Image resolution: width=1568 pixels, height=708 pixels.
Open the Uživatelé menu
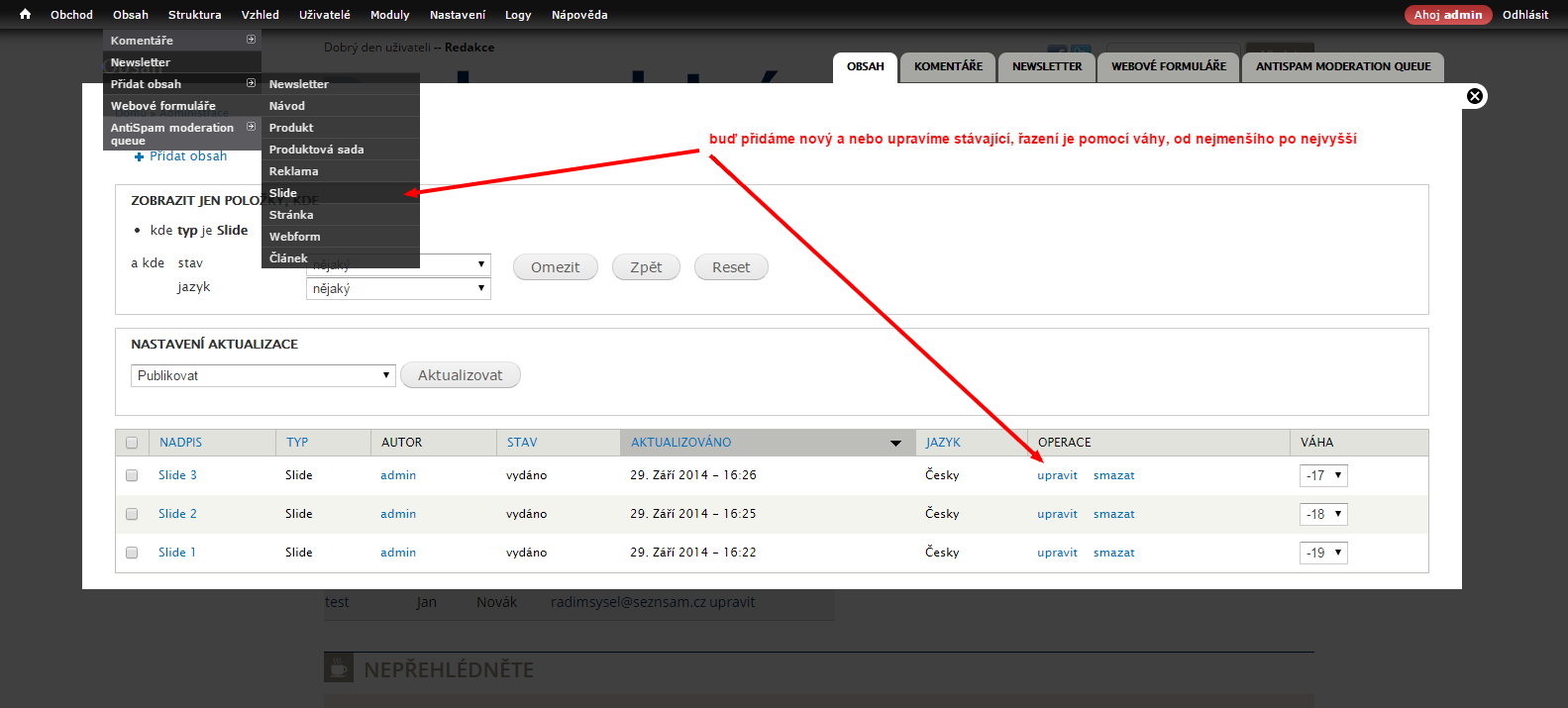tap(325, 15)
